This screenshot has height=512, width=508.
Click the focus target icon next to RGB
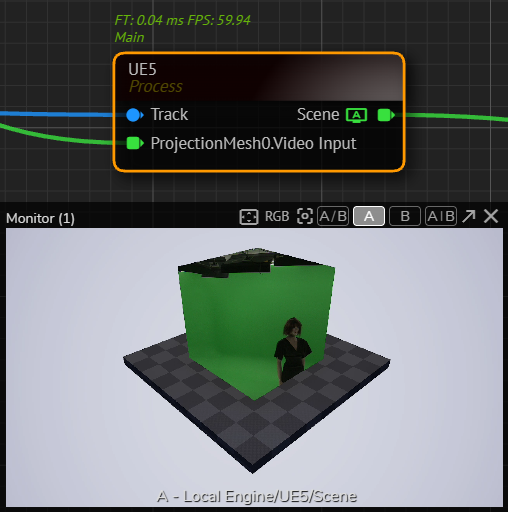(x=305, y=216)
